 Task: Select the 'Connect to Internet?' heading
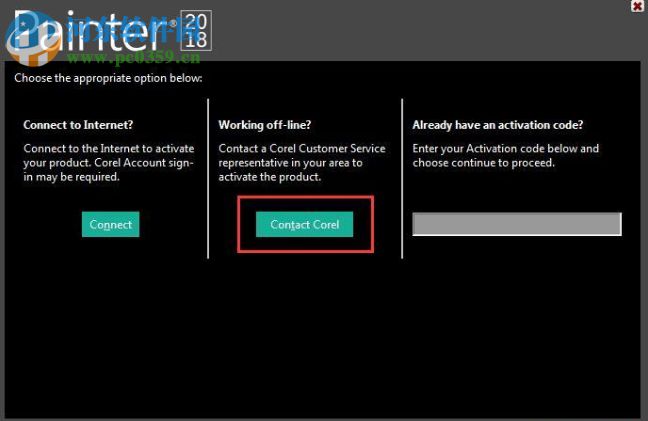pyautogui.click(x=78, y=125)
